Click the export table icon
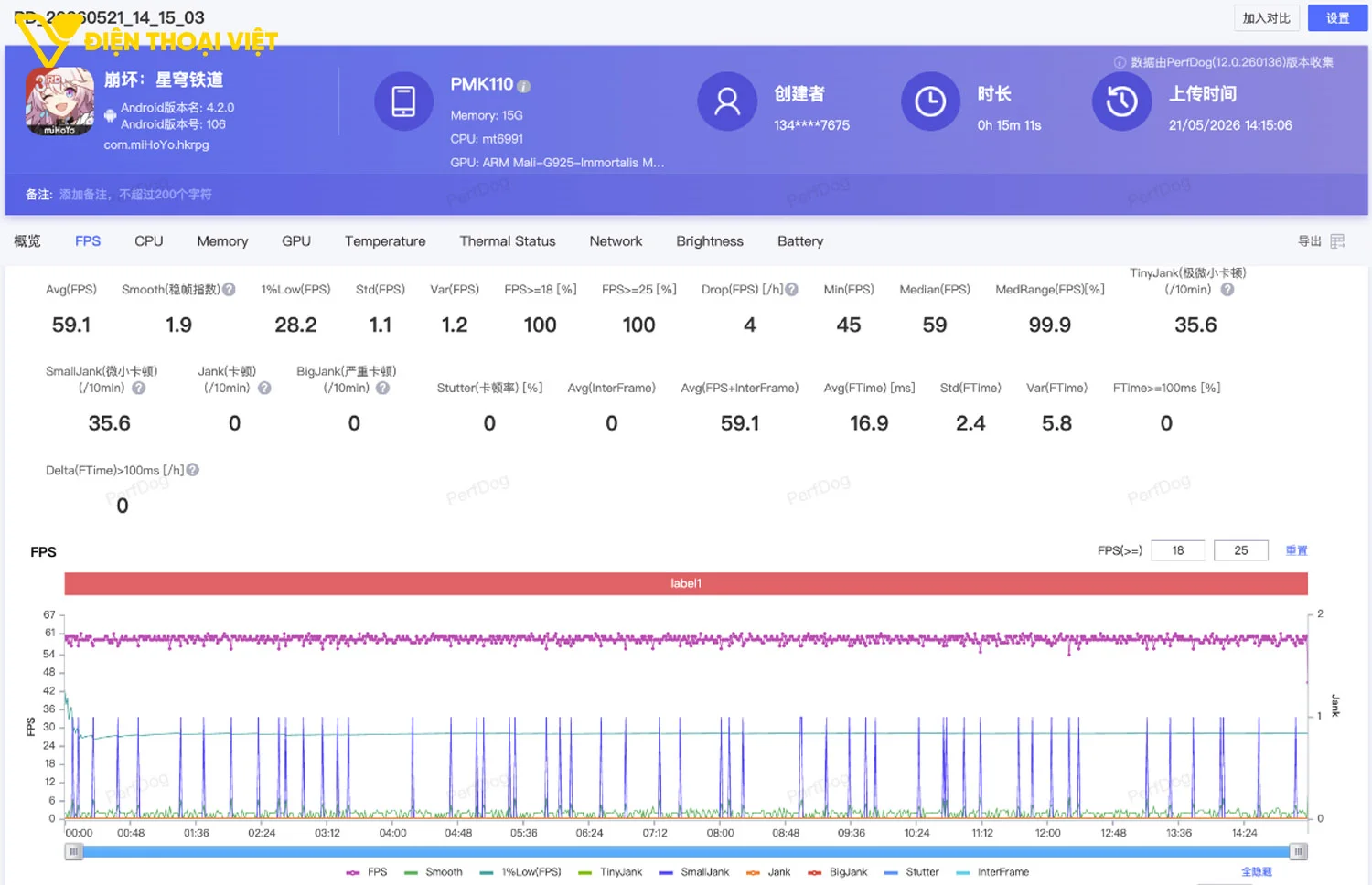The height and width of the screenshot is (885, 1372). click(x=1337, y=241)
